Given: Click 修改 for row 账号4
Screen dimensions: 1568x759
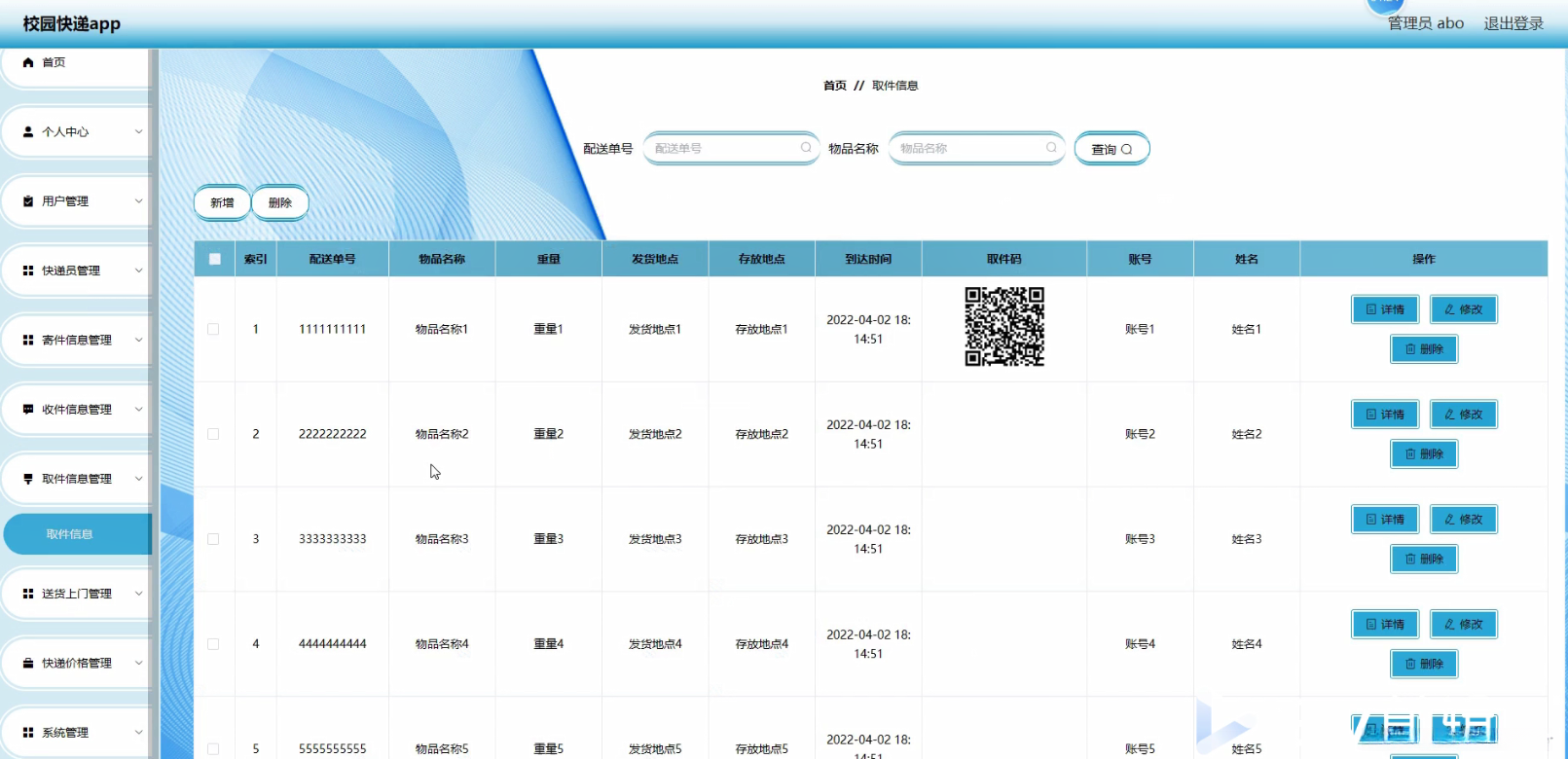Looking at the screenshot, I should (1464, 625).
